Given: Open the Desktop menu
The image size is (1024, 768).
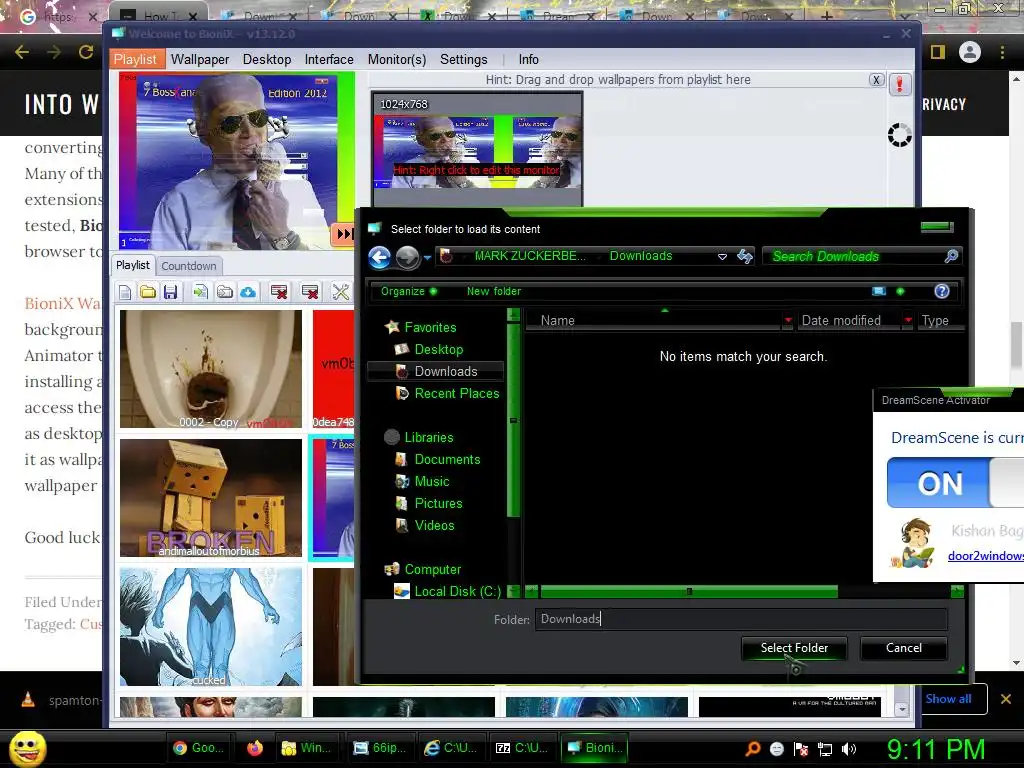Looking at the screenshot, I should pyautogui.click(x=267, y=59).
